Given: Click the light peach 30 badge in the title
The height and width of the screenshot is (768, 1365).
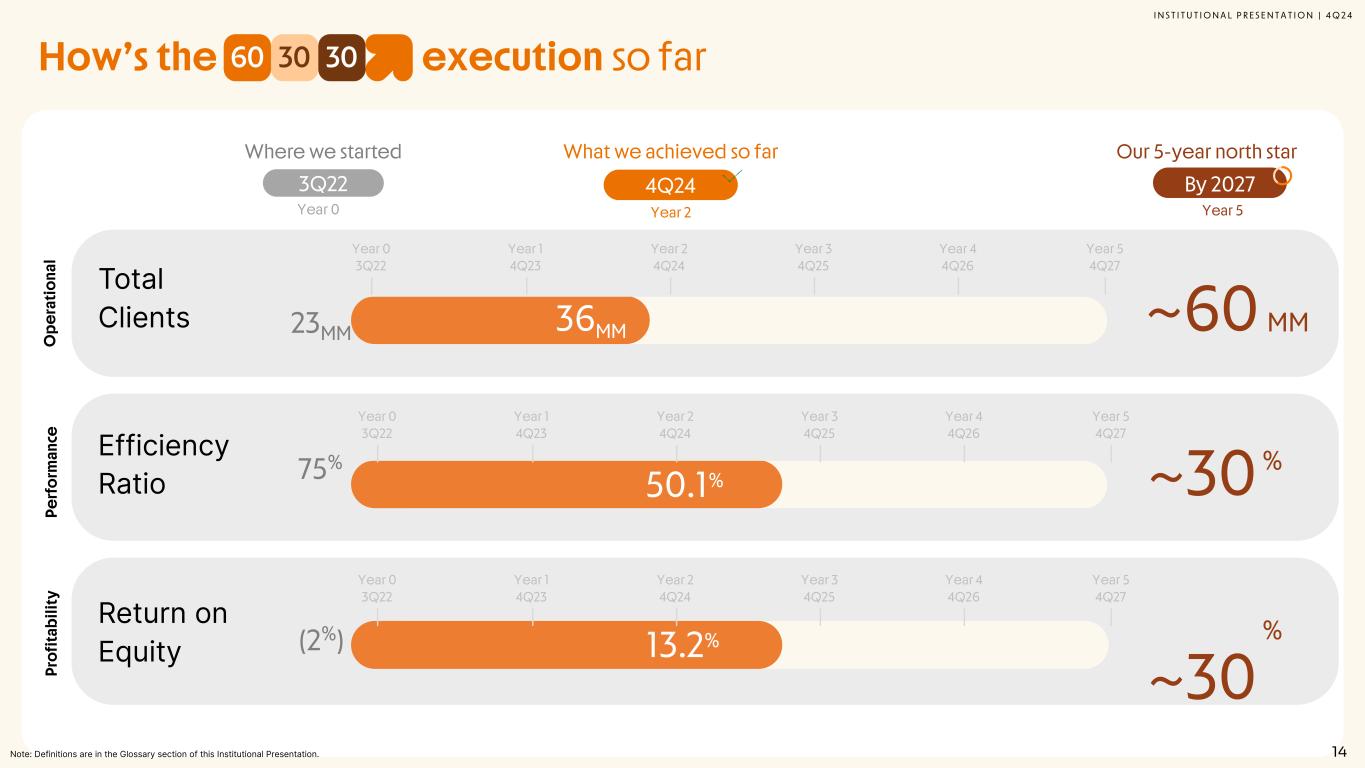Looking at the screenshot, I should click(x=293, y=58).
